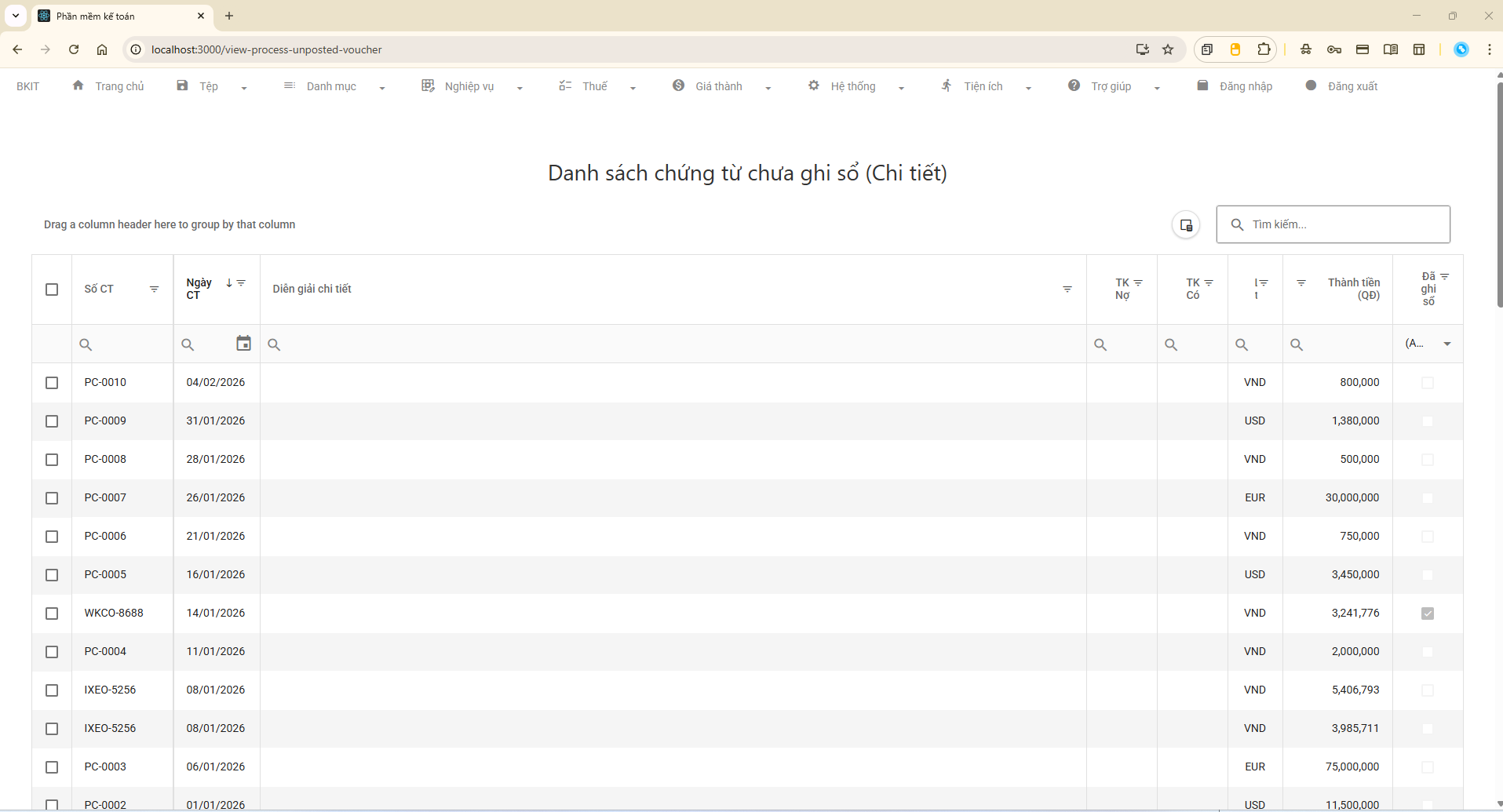Image resolution: width=1503 pixels, height=812 pixels.
Task: Select the PC-0010 row checkbox
Action: coord(52,383)
